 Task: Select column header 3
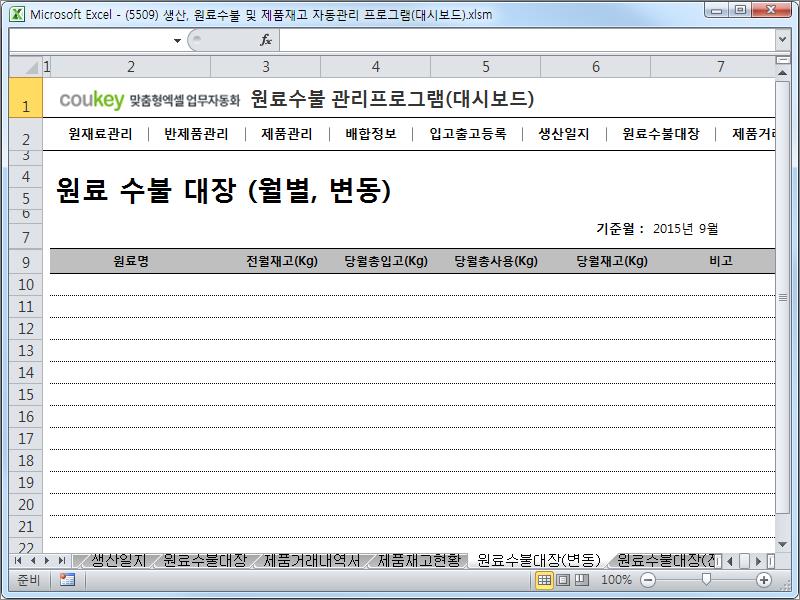click(x=265, y=66)
